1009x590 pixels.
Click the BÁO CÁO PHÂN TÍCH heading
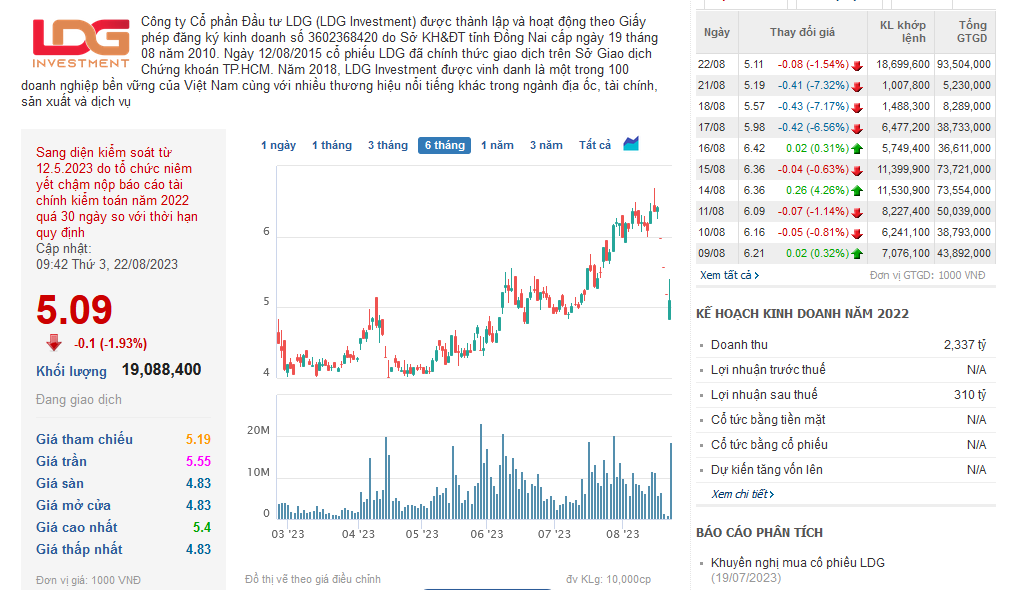759,533
